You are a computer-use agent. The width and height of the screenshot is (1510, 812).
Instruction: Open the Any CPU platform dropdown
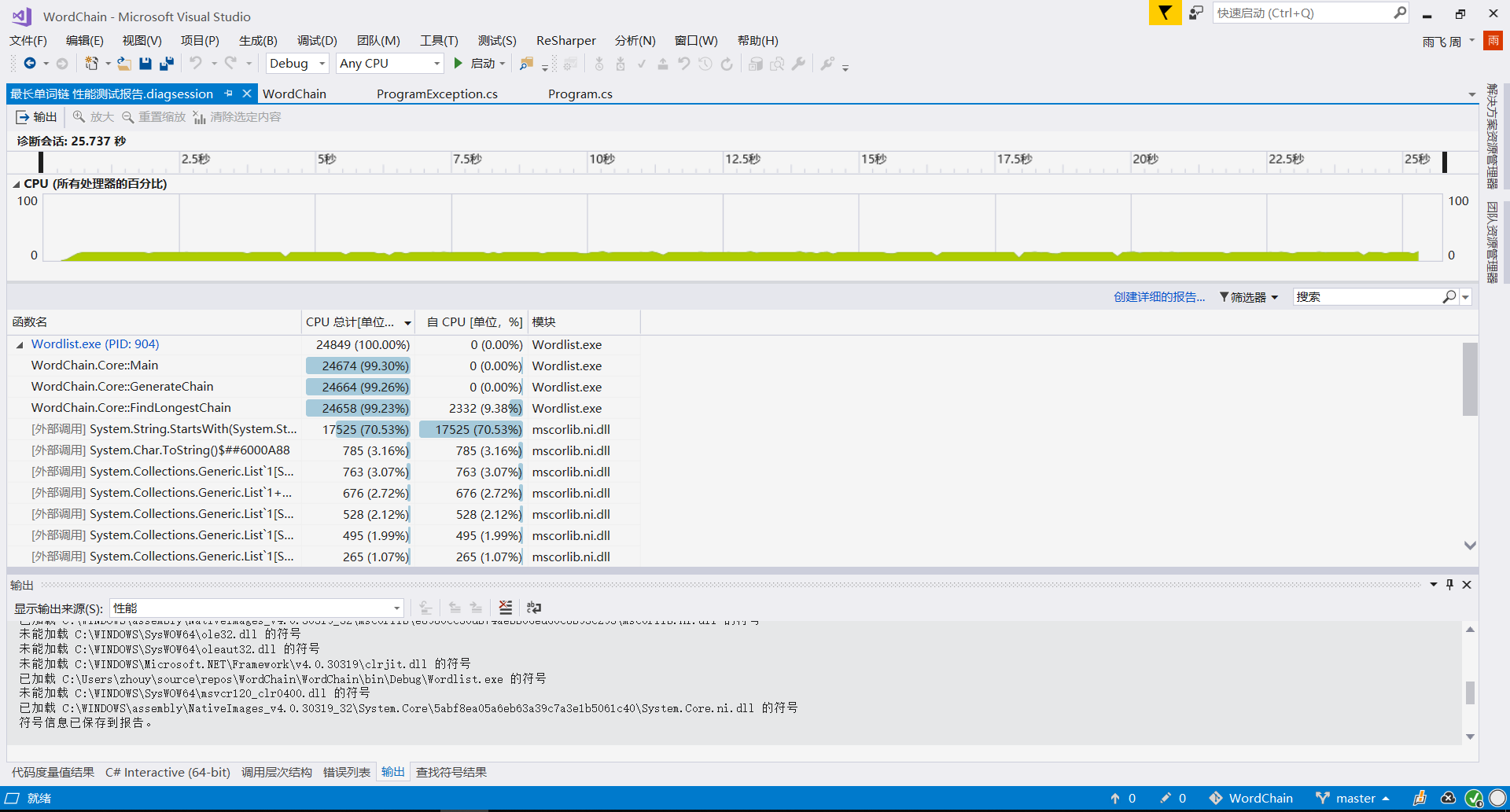[389, 64]
